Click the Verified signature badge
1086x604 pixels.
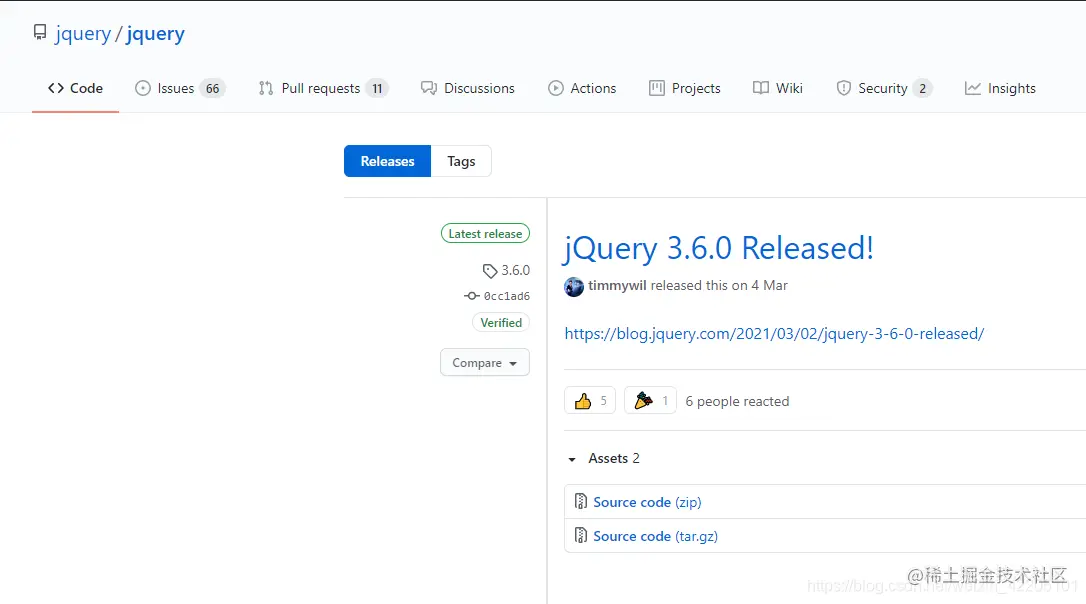click(x=501, y=322)
